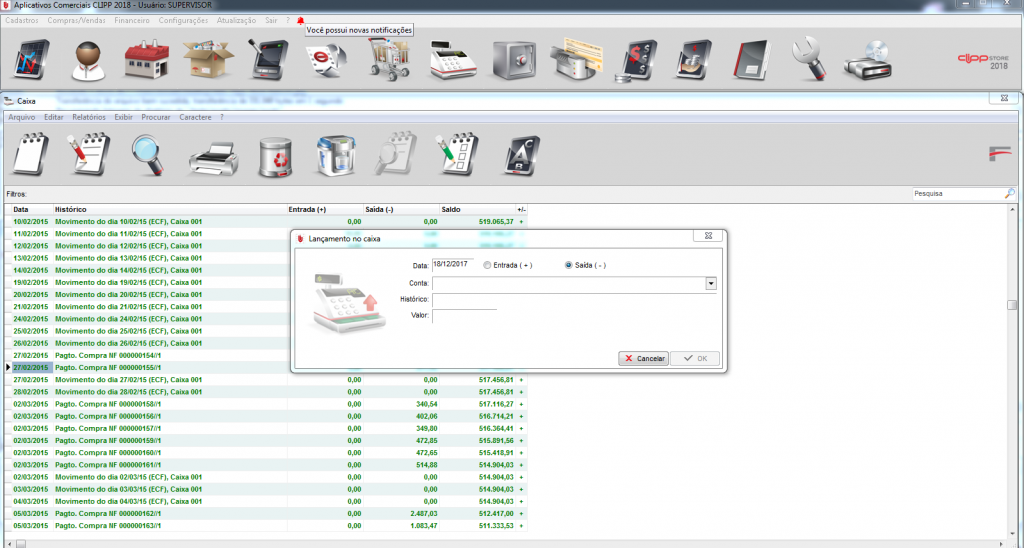Click the cardboard box products icon

pos(208,61)
